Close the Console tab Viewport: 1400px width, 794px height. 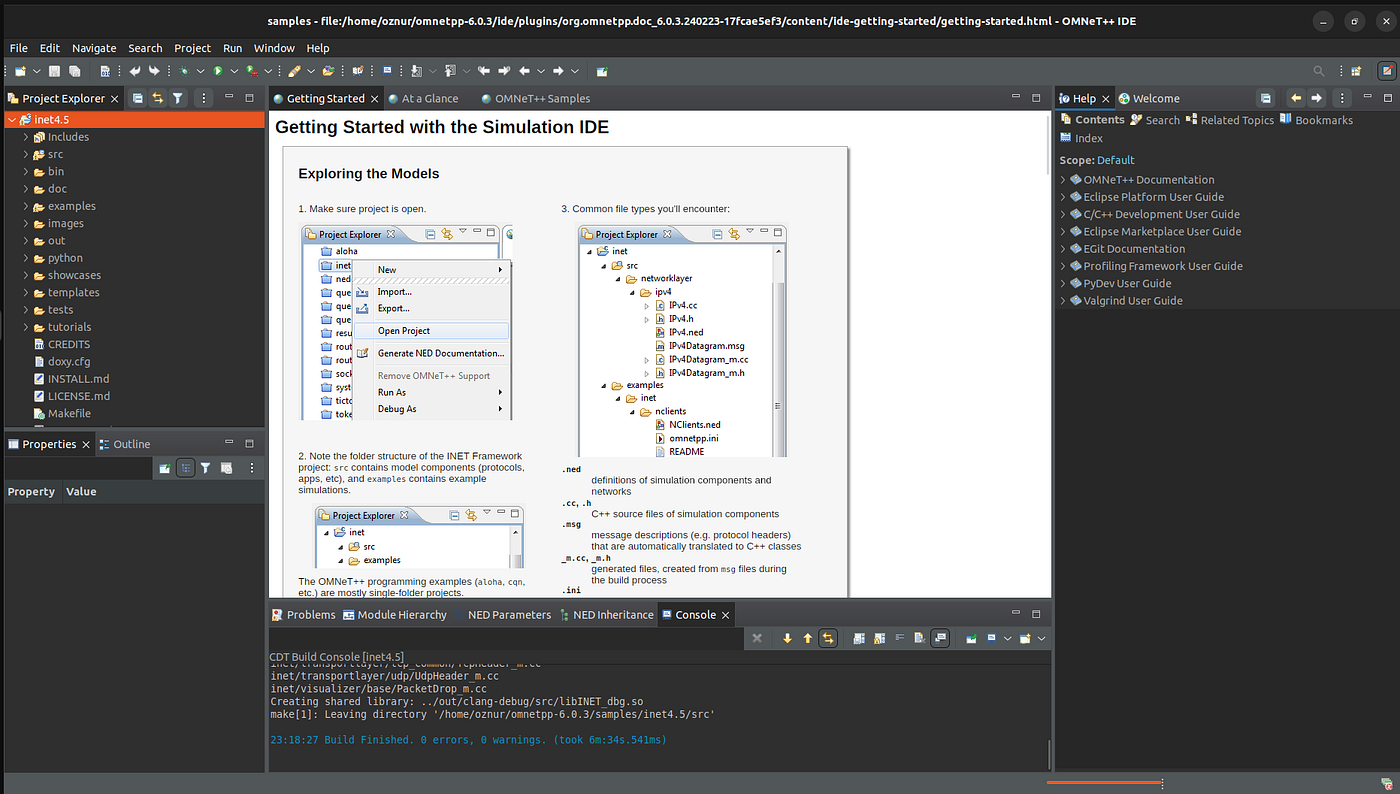(x=726, y=615)
